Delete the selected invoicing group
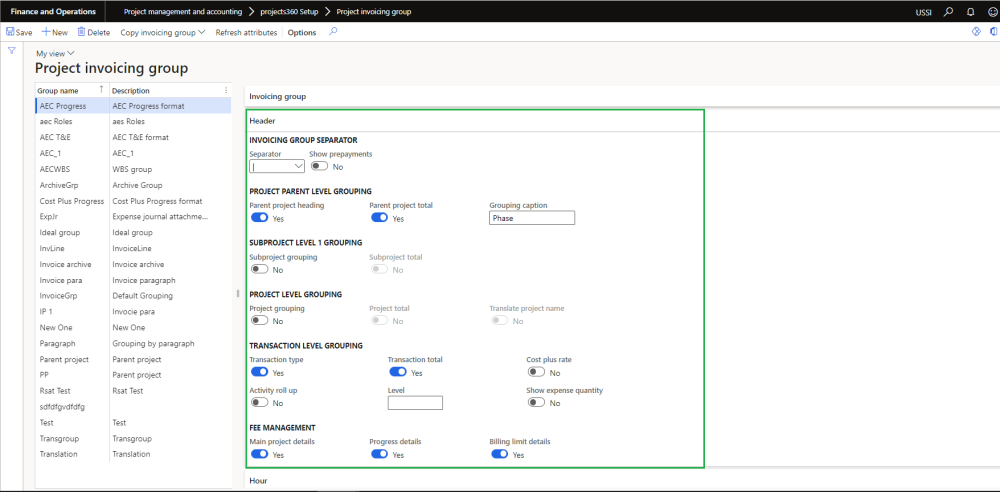The image size is (1000, 492). click(x=94, y=32)
